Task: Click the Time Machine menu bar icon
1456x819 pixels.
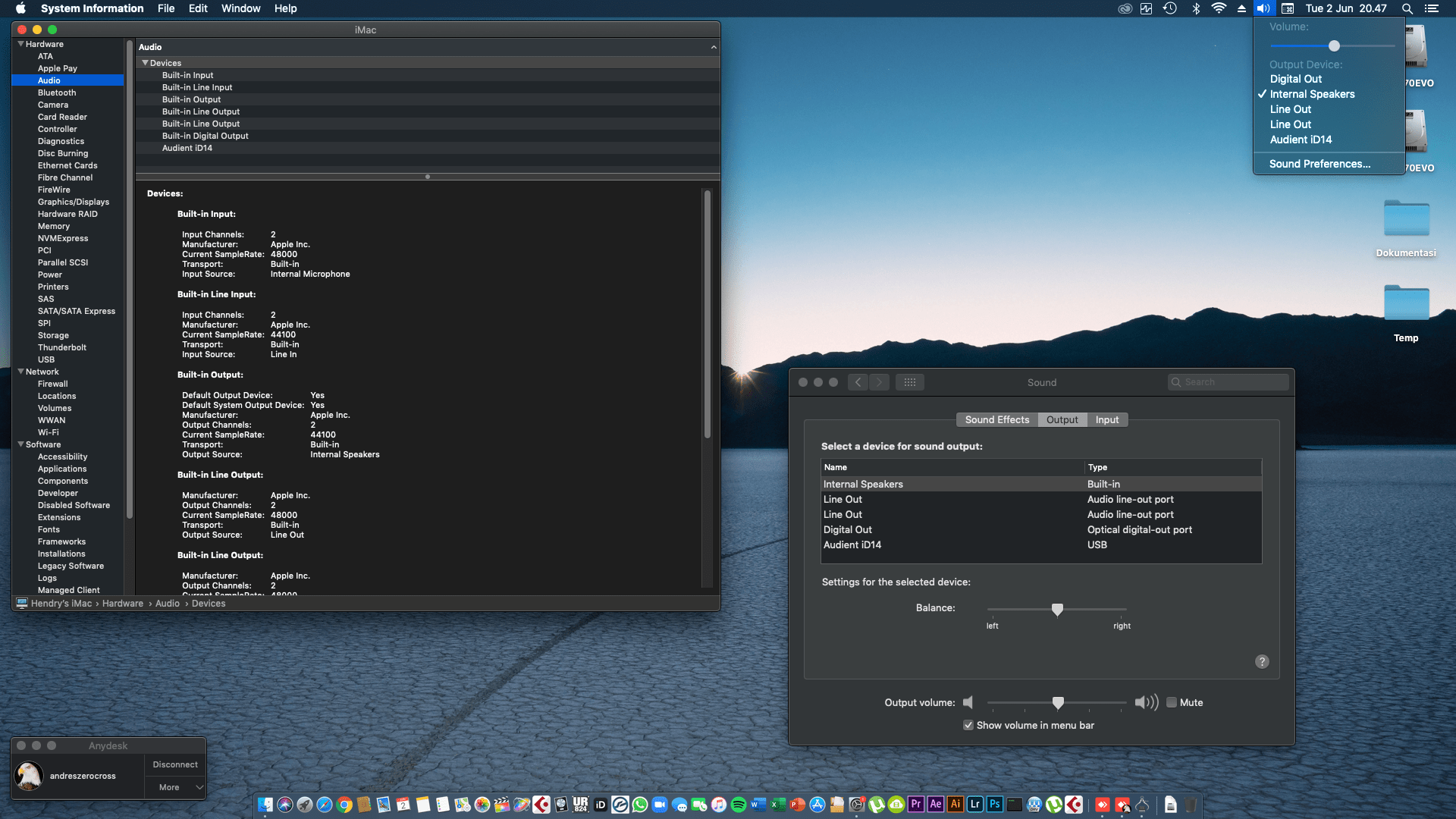Action: click(1170, 8)
